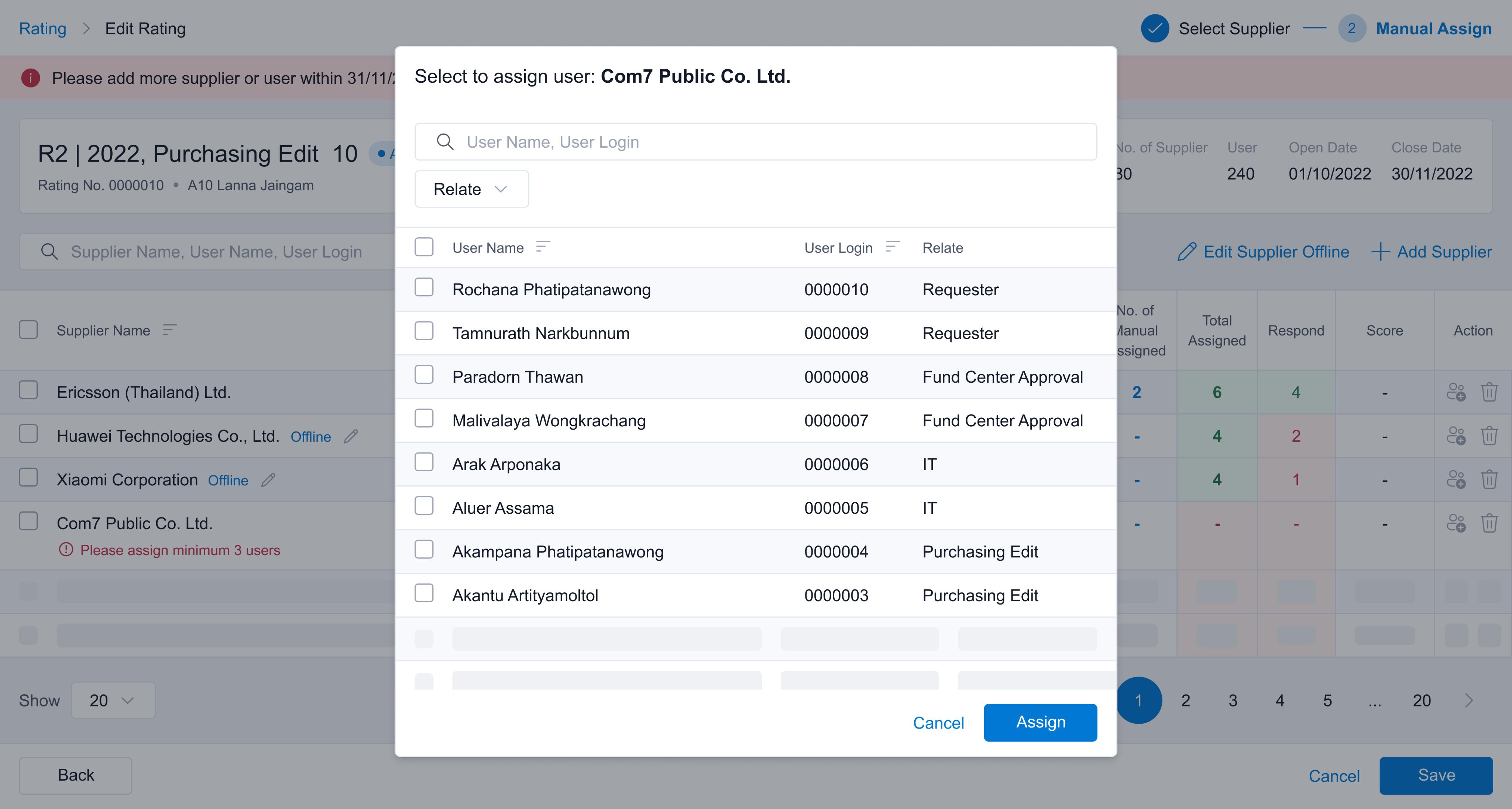Open the Relate filter dropdown

471,189
